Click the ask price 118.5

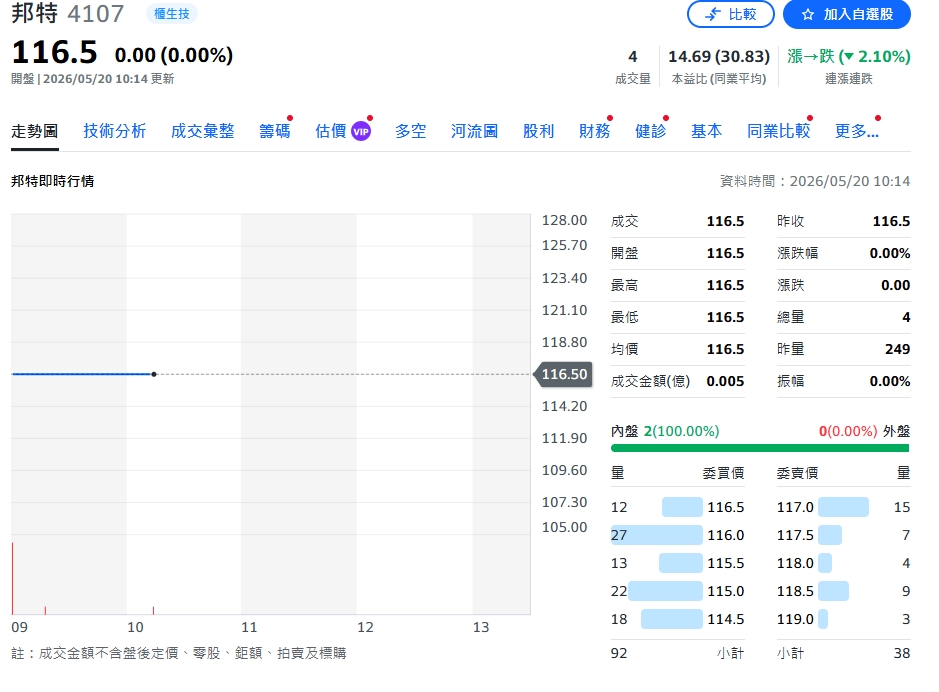click(795, 591)
